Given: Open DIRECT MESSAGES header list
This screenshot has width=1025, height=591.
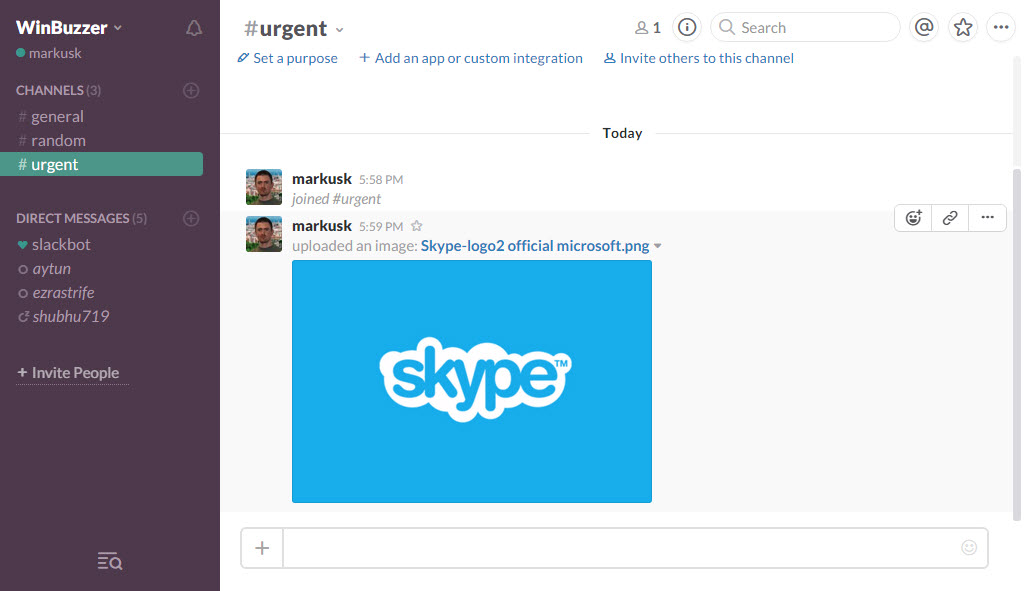Looking at the screenshot, I should tap(82, 218).
